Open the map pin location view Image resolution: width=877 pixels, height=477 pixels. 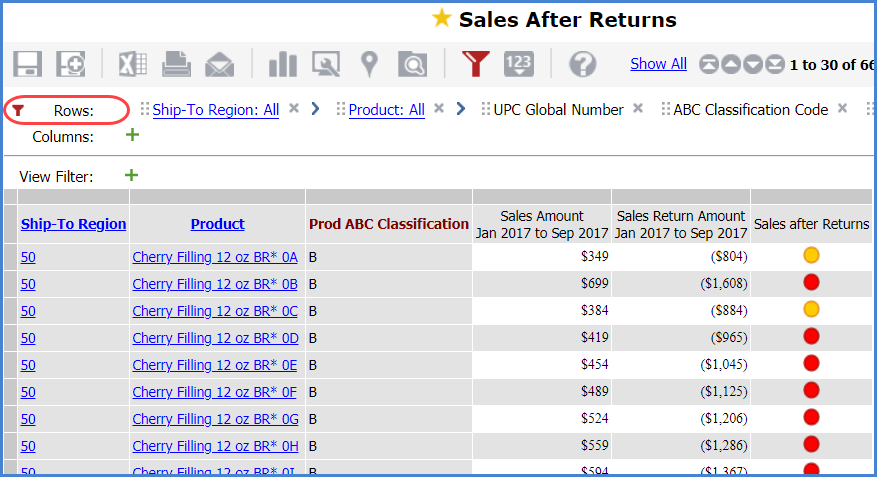click(370, 64)
